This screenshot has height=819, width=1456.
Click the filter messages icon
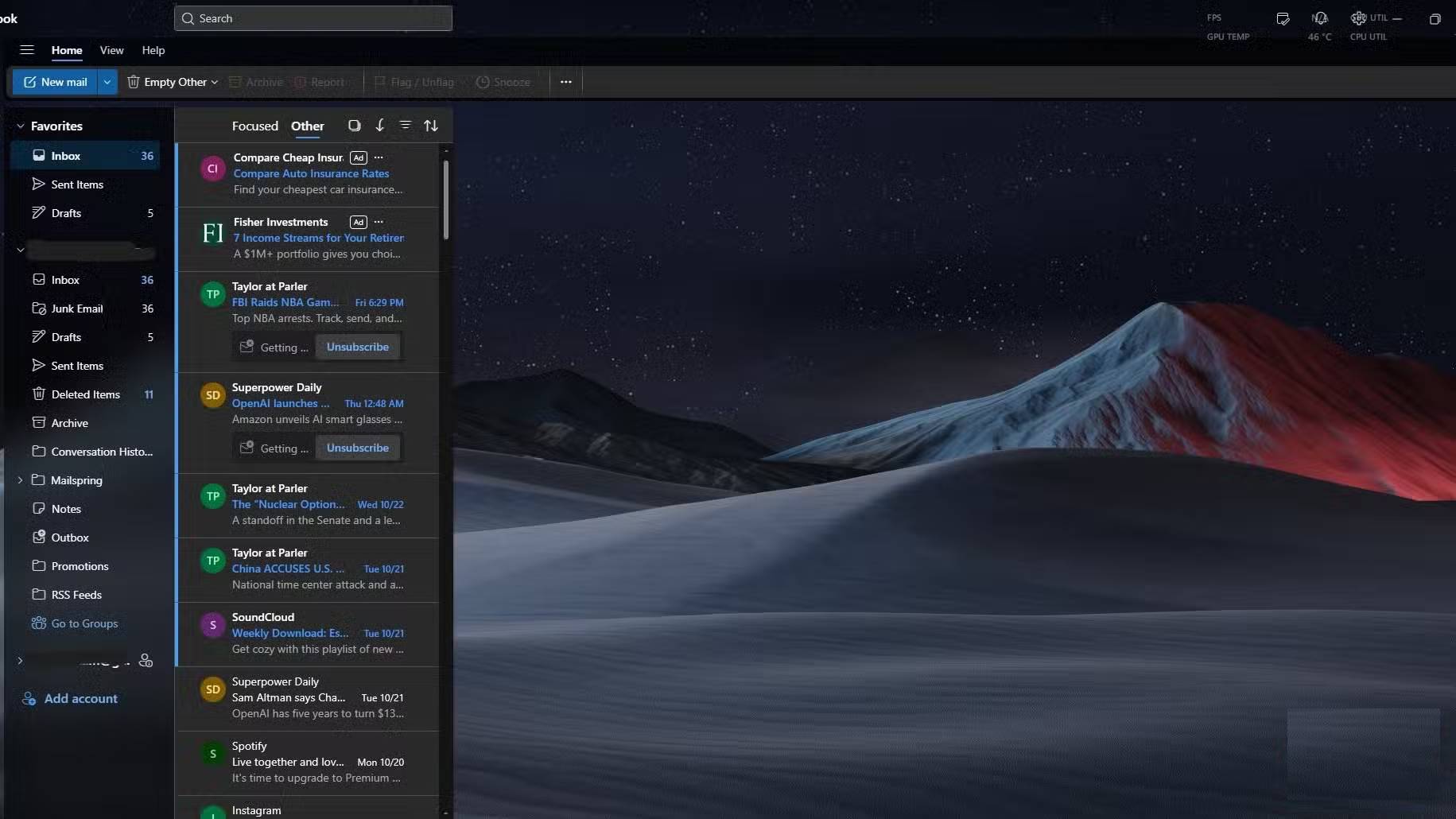(x=405, y=126)
